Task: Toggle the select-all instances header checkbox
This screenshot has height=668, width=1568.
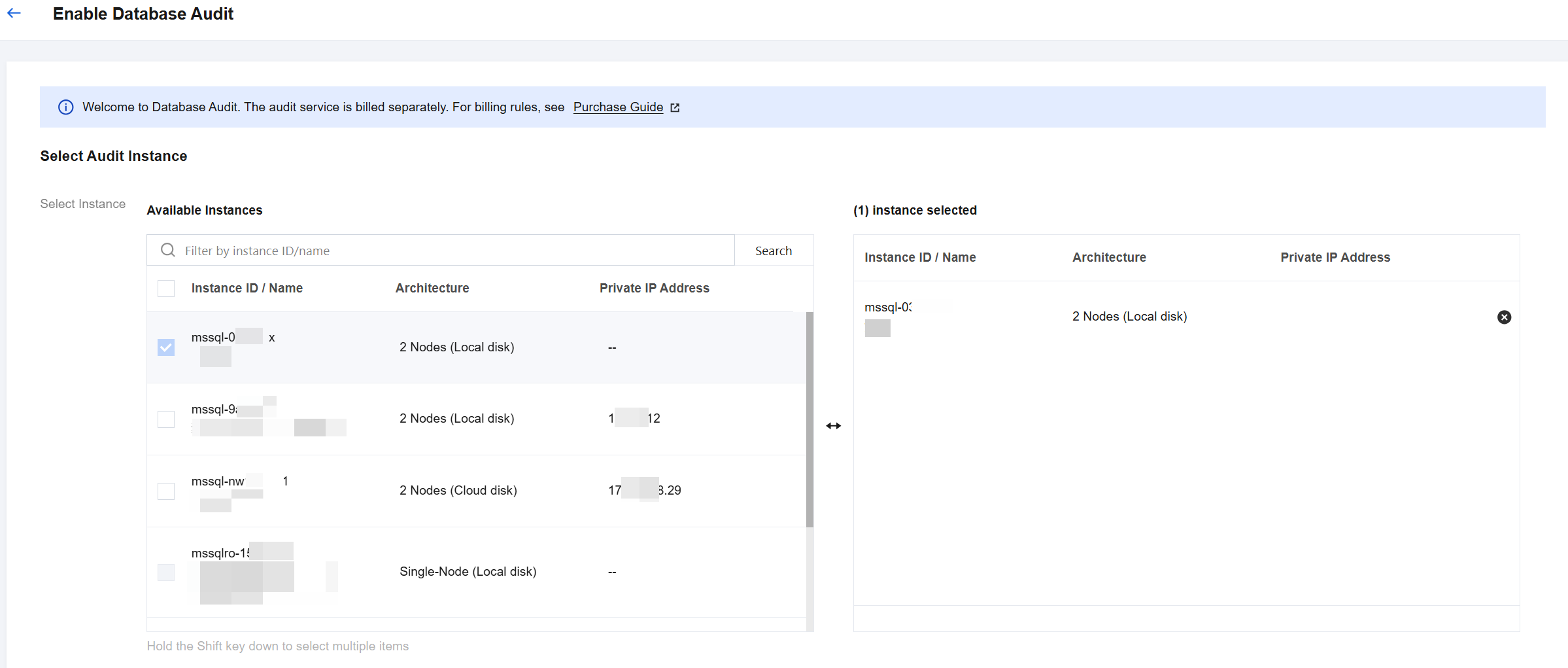Action: coord(166,289)
